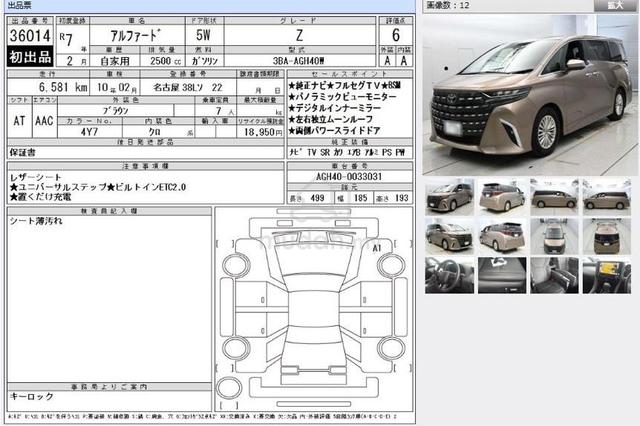Click the 保証書 text

point(22,153)
